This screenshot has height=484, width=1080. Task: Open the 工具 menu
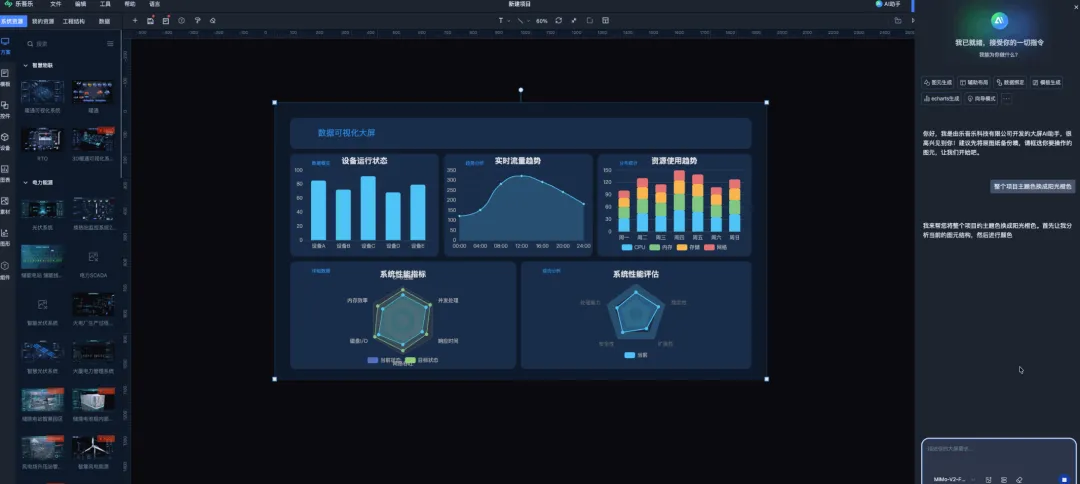point(105,4)
